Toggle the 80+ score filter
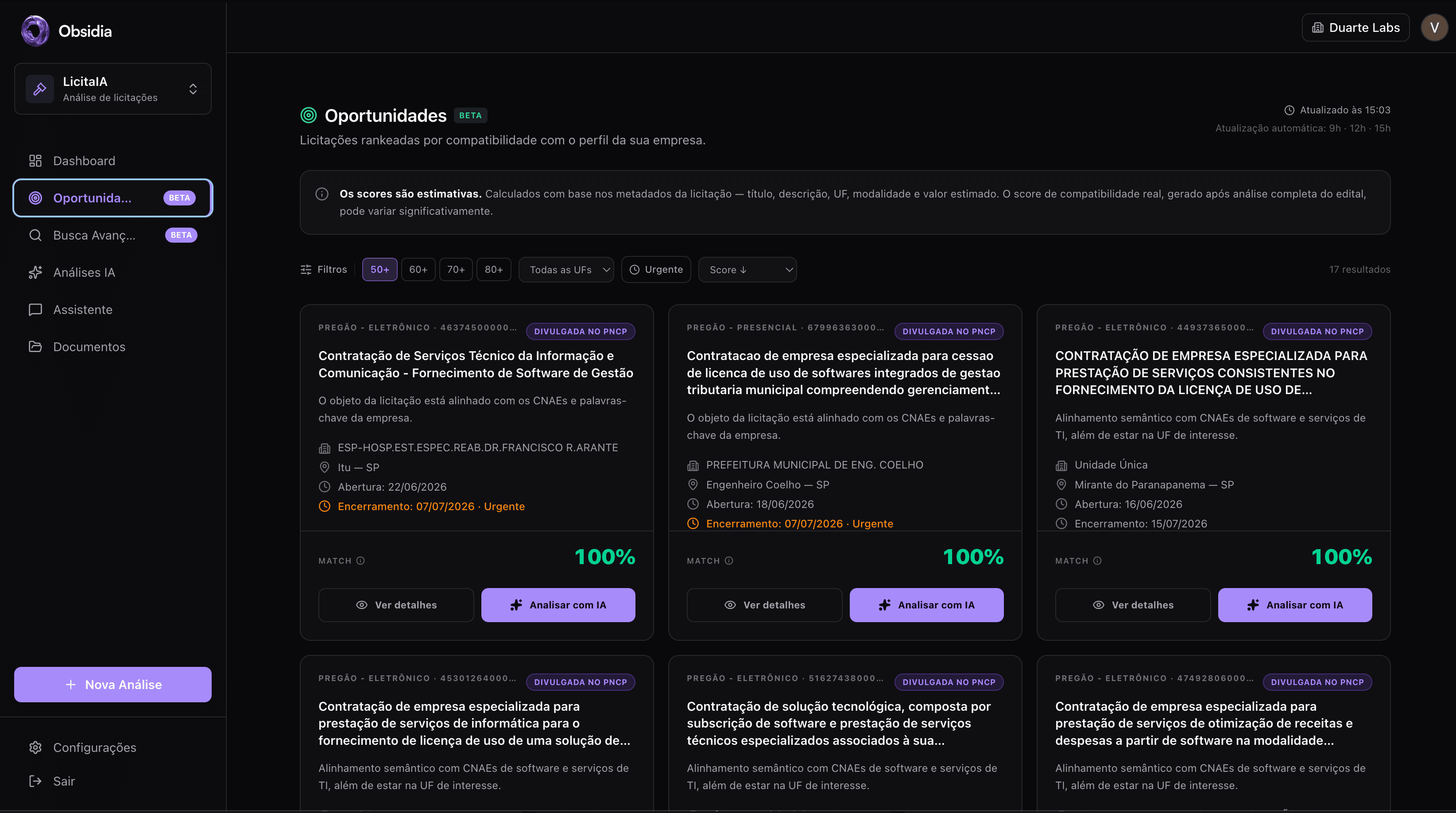 [x=494, y=270]
